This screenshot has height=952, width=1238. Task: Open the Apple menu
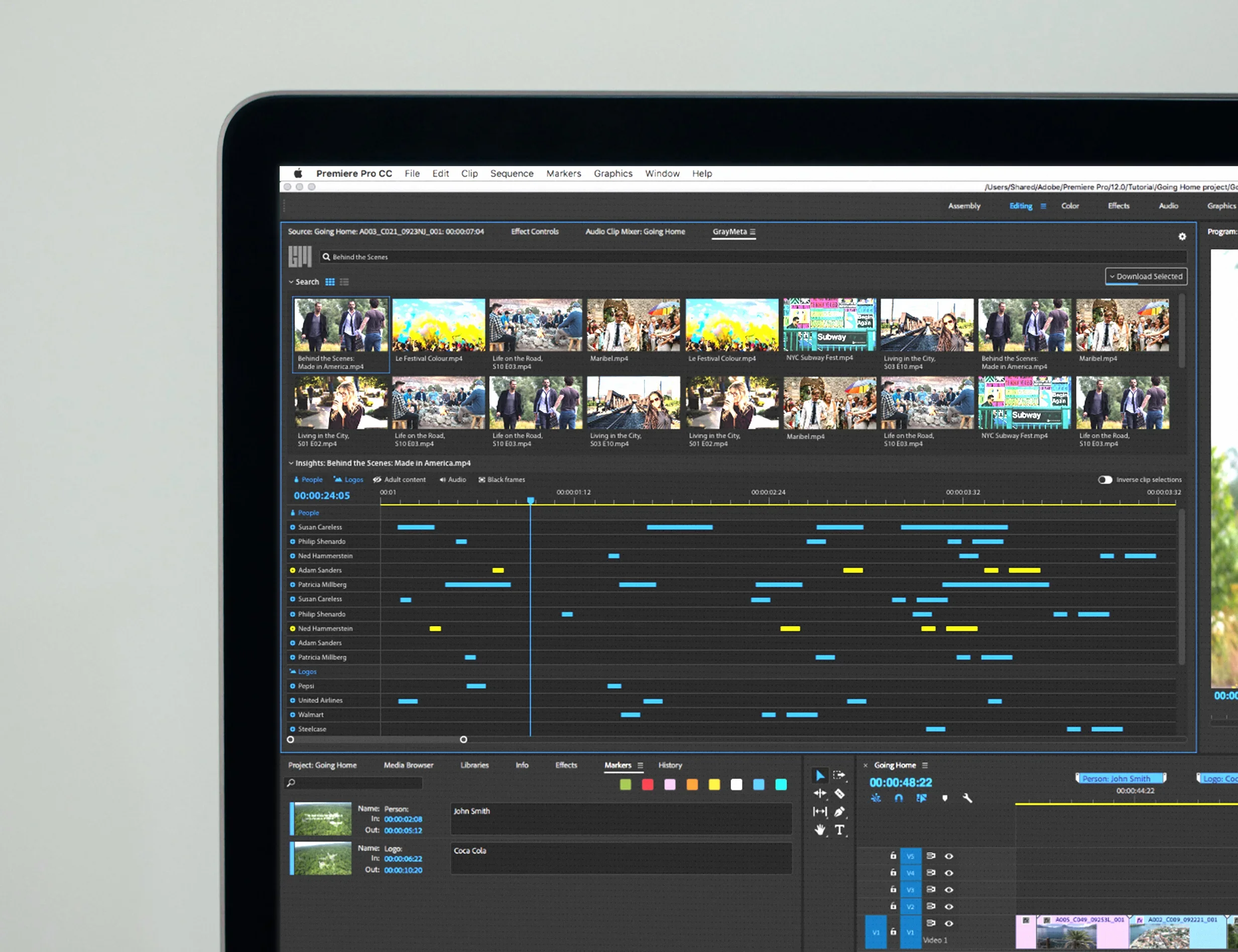(298, 174)
